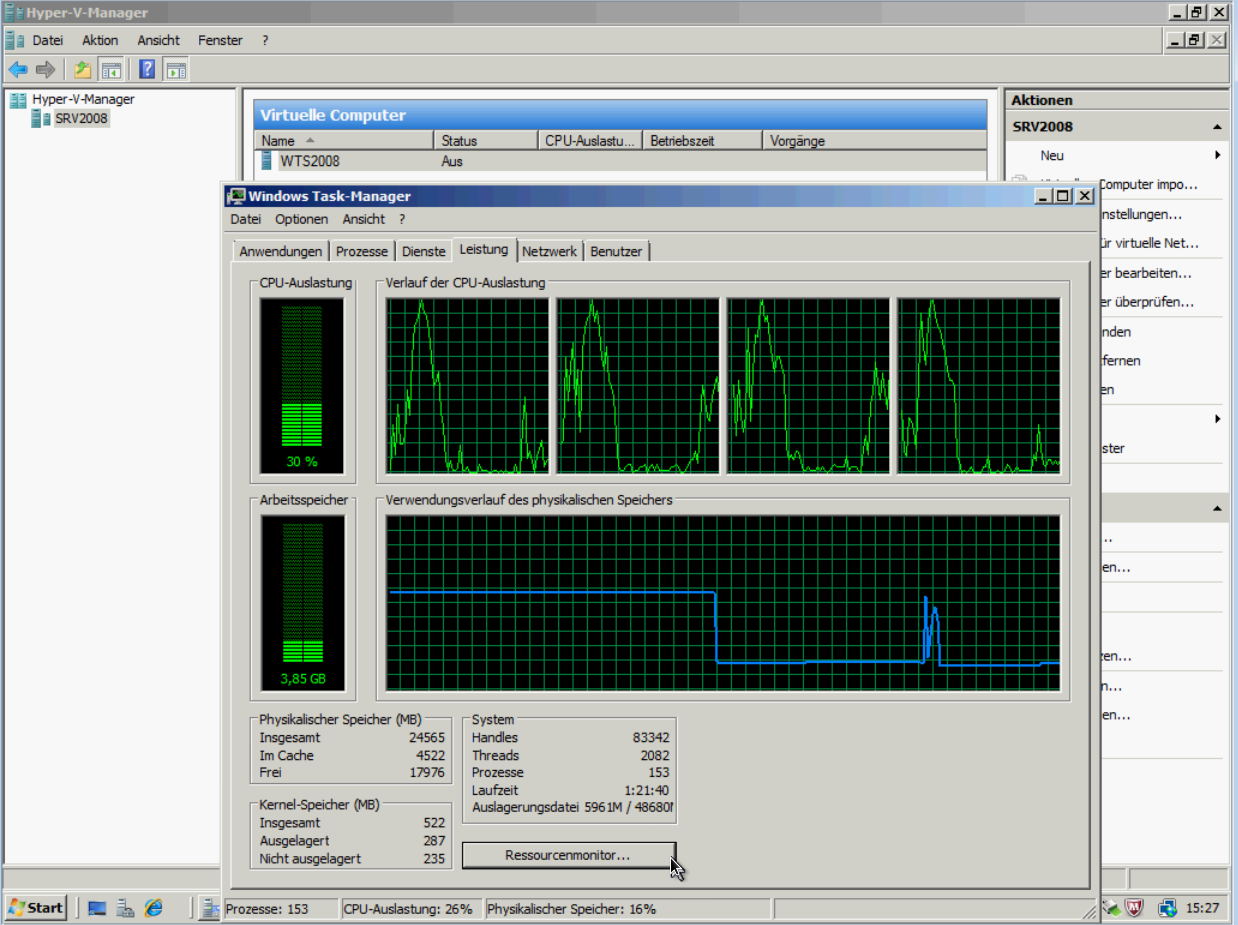
Task: Click the Insgesamt value 24565
Action: pos(427,738)
